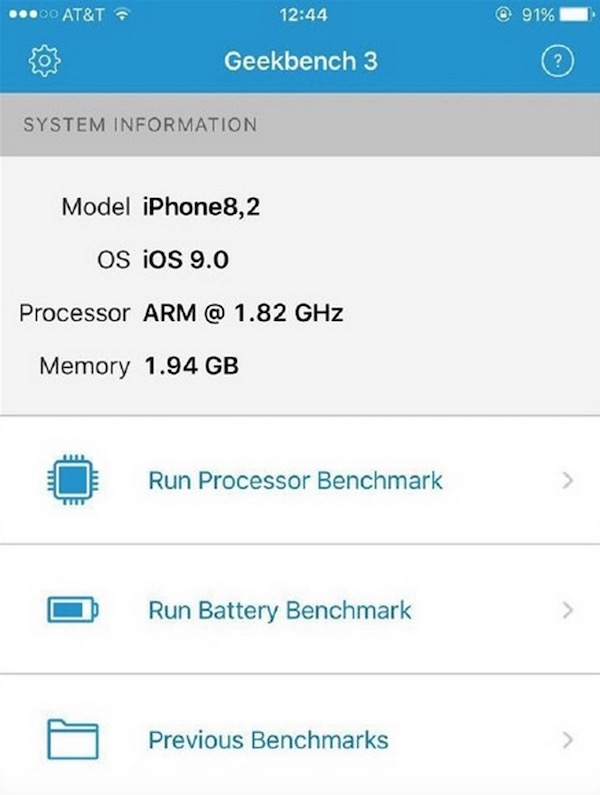
Task: Expand Run Processor Benchmark chevron
Action: pos(568,480)
